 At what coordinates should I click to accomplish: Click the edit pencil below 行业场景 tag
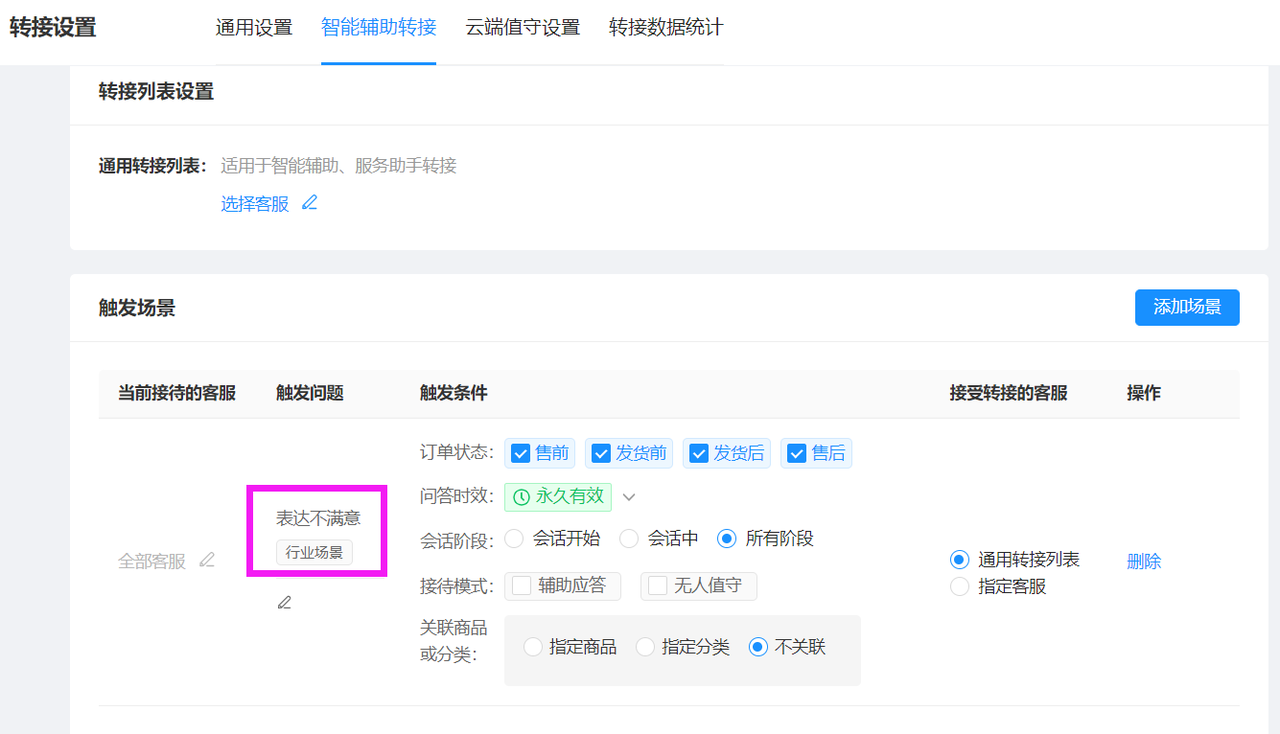tap(285, 602)
